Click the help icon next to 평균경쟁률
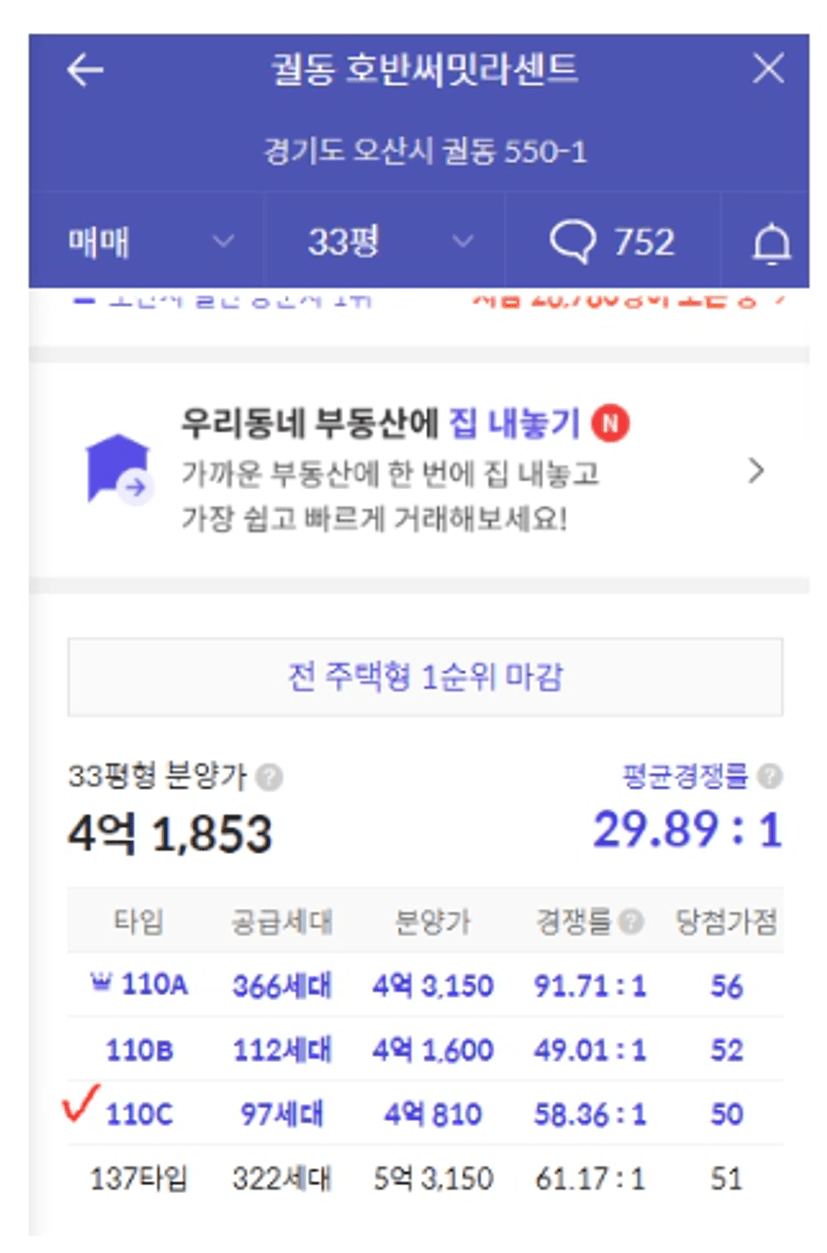 (x=770, y=776)
